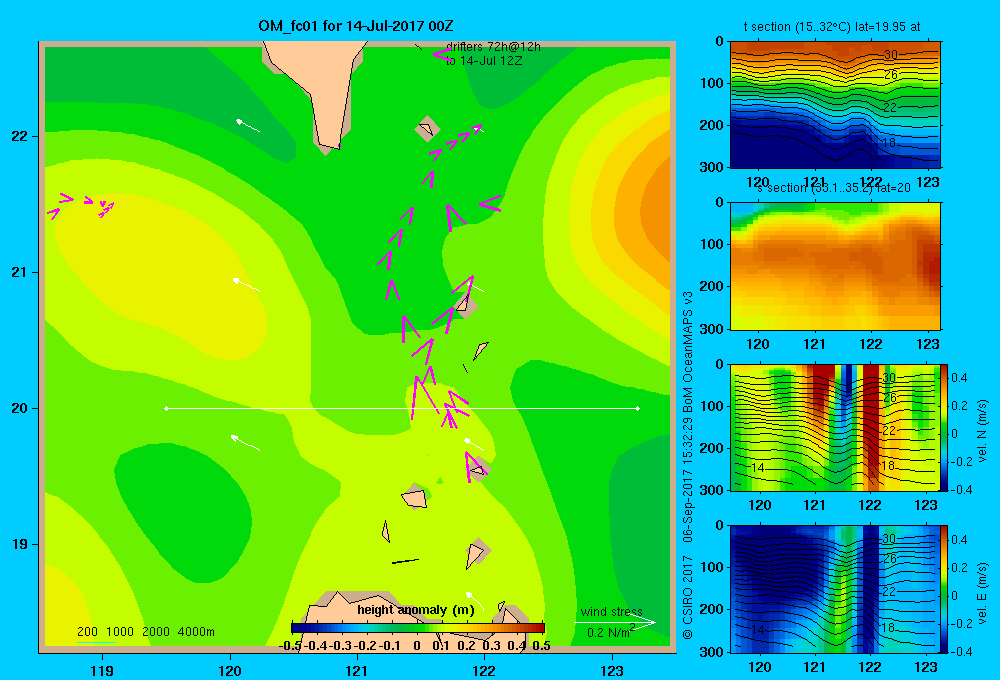Click the '200 1000 2000 4000m' depth legend
Viewport: 1000px width, 680px height.
(x=146, y=632)
